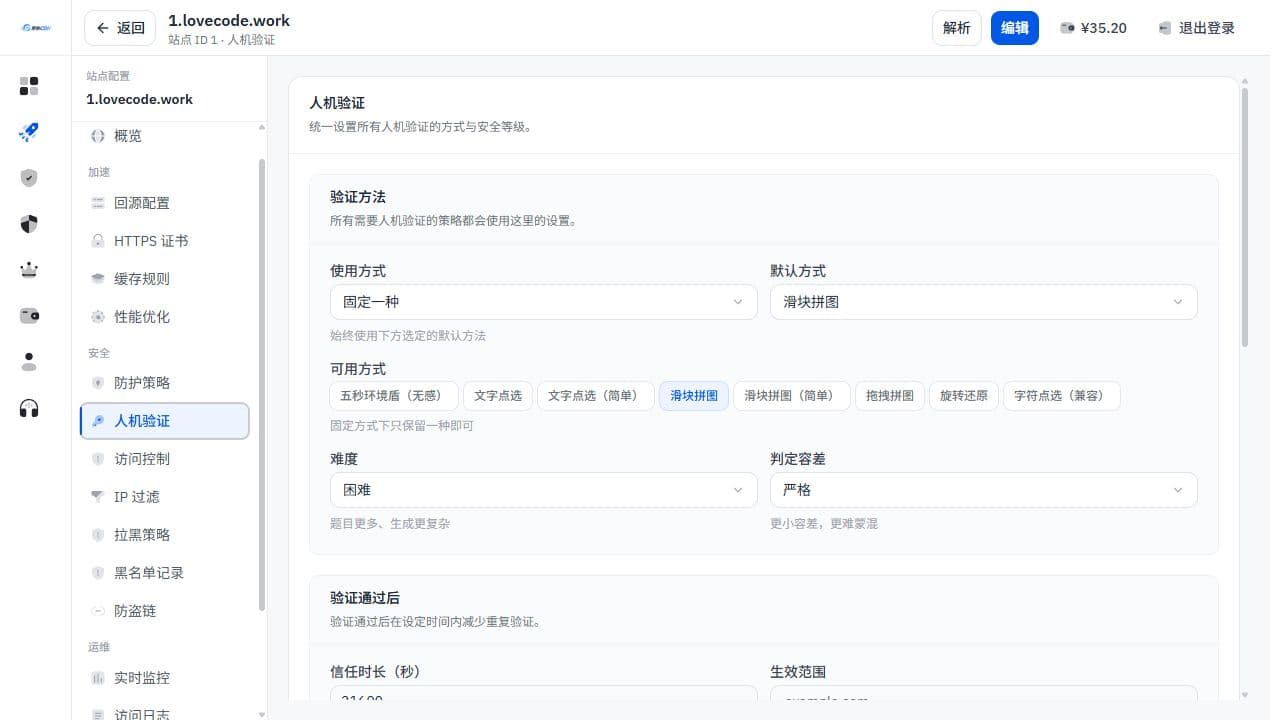Open 拉黑策略 in the sidebar
Viewport: 1280px width, 720px height.
click(165, 535)
